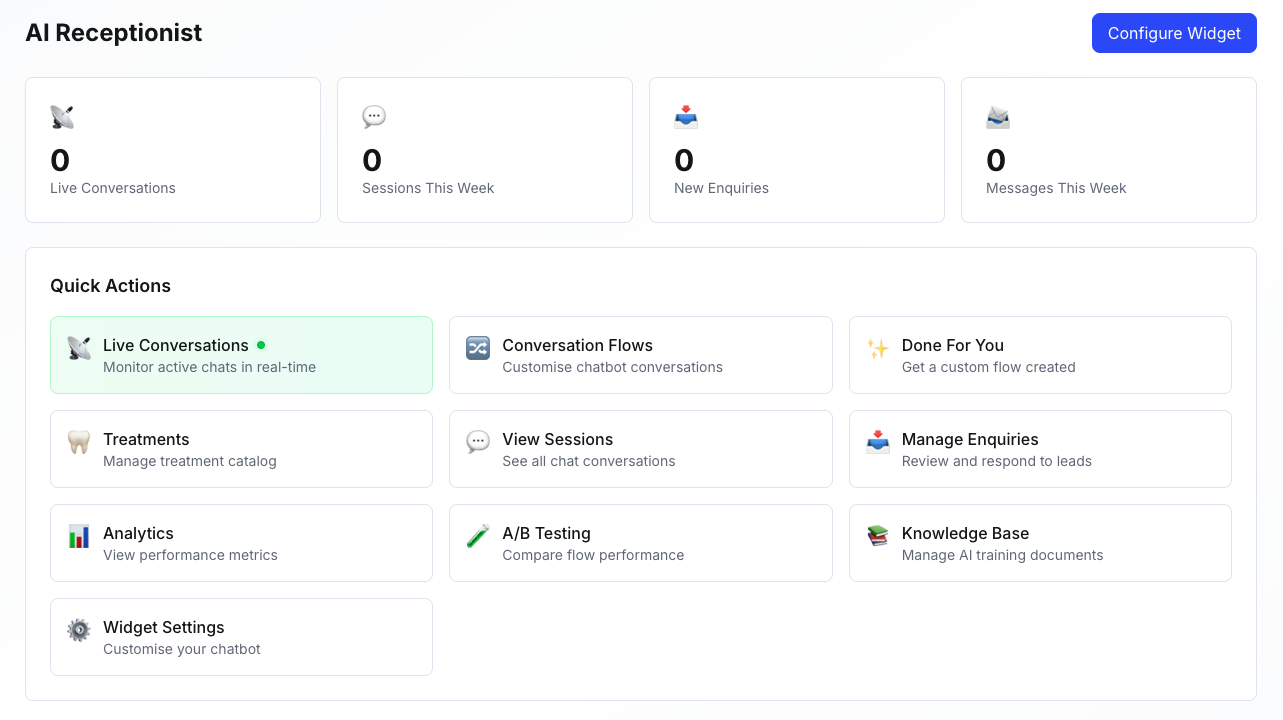Viewport: 1283px width, 720px height.
Task: Open the Configure Widget dialog
Action: [1174, 33]
